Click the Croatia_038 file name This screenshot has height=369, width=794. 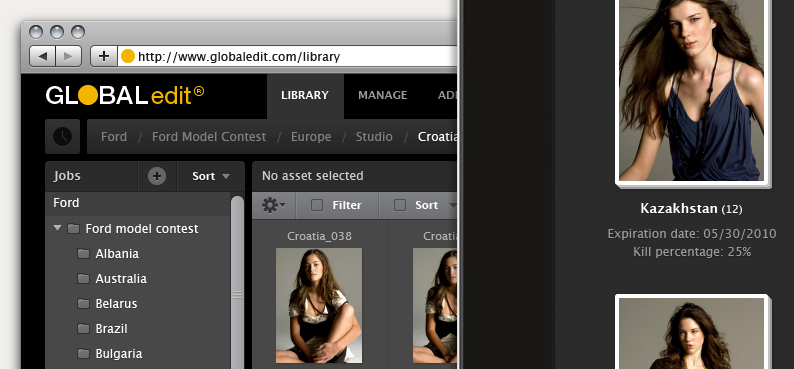point(319,236)
